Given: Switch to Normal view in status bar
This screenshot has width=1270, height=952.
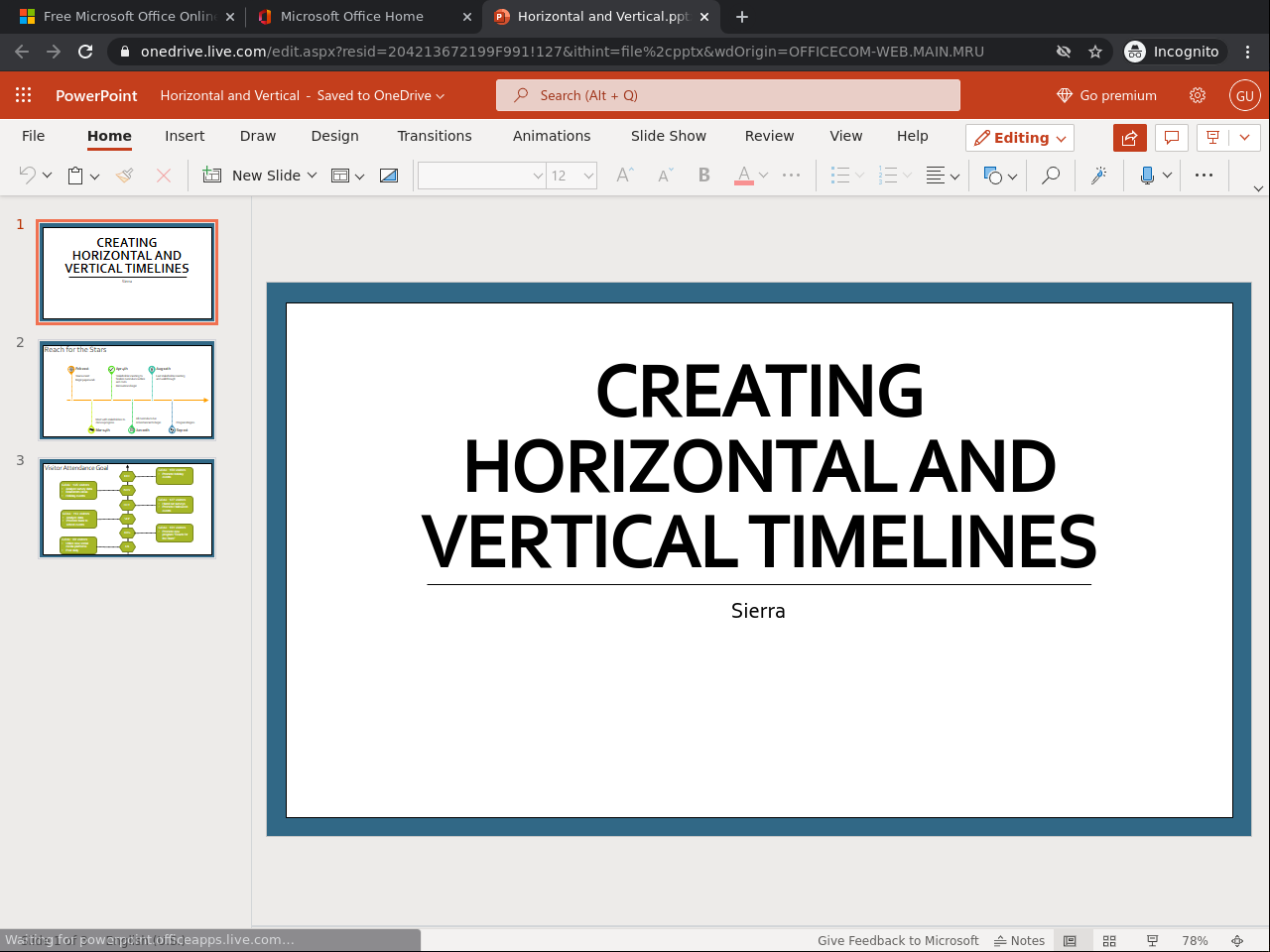Looking at the screenshot, I should [1070, 940].
